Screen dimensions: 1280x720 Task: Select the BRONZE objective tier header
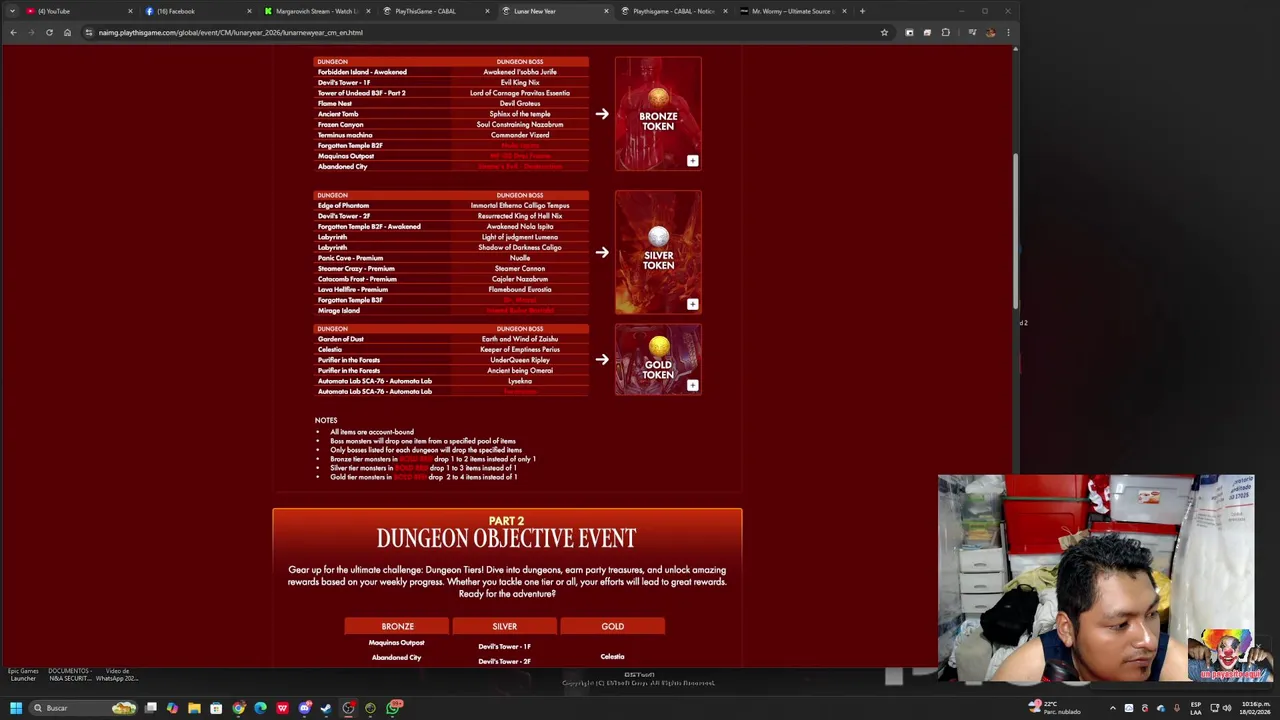tap(397, 626)
